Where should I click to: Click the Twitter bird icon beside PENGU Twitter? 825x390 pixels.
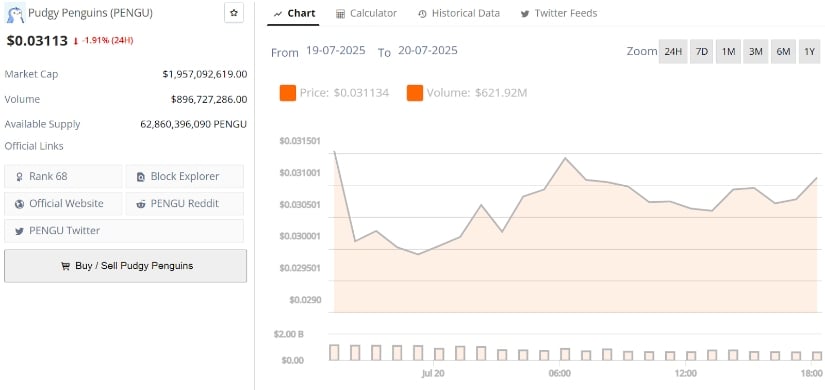19,231
